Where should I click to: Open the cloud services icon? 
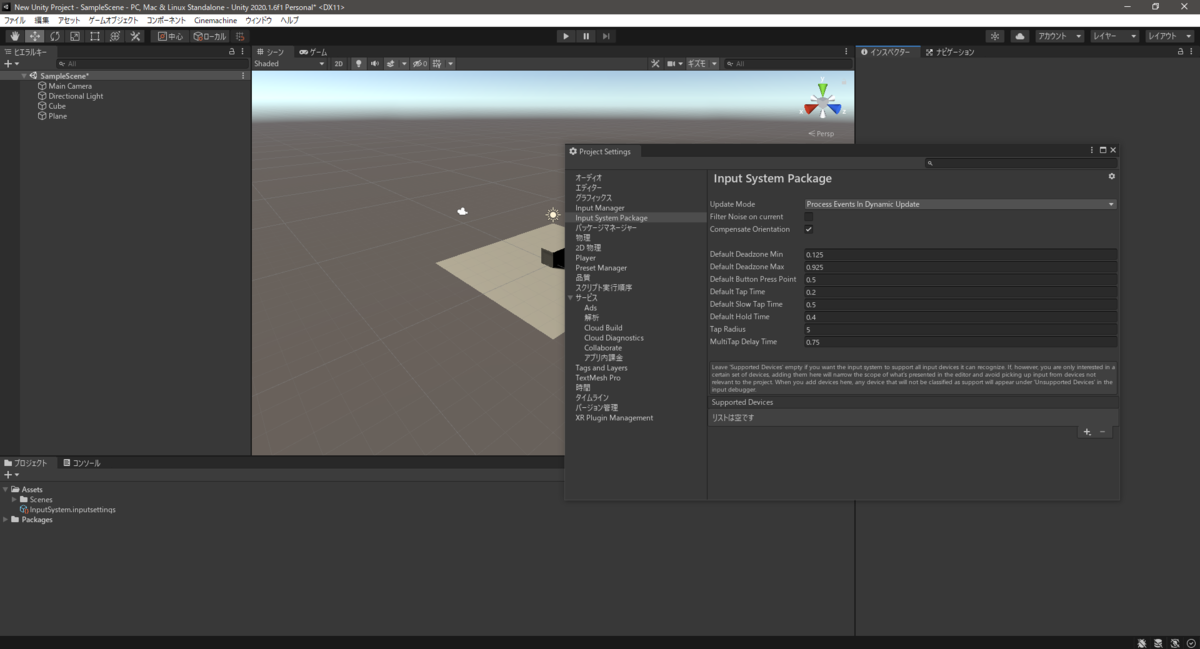[1019, 36]
